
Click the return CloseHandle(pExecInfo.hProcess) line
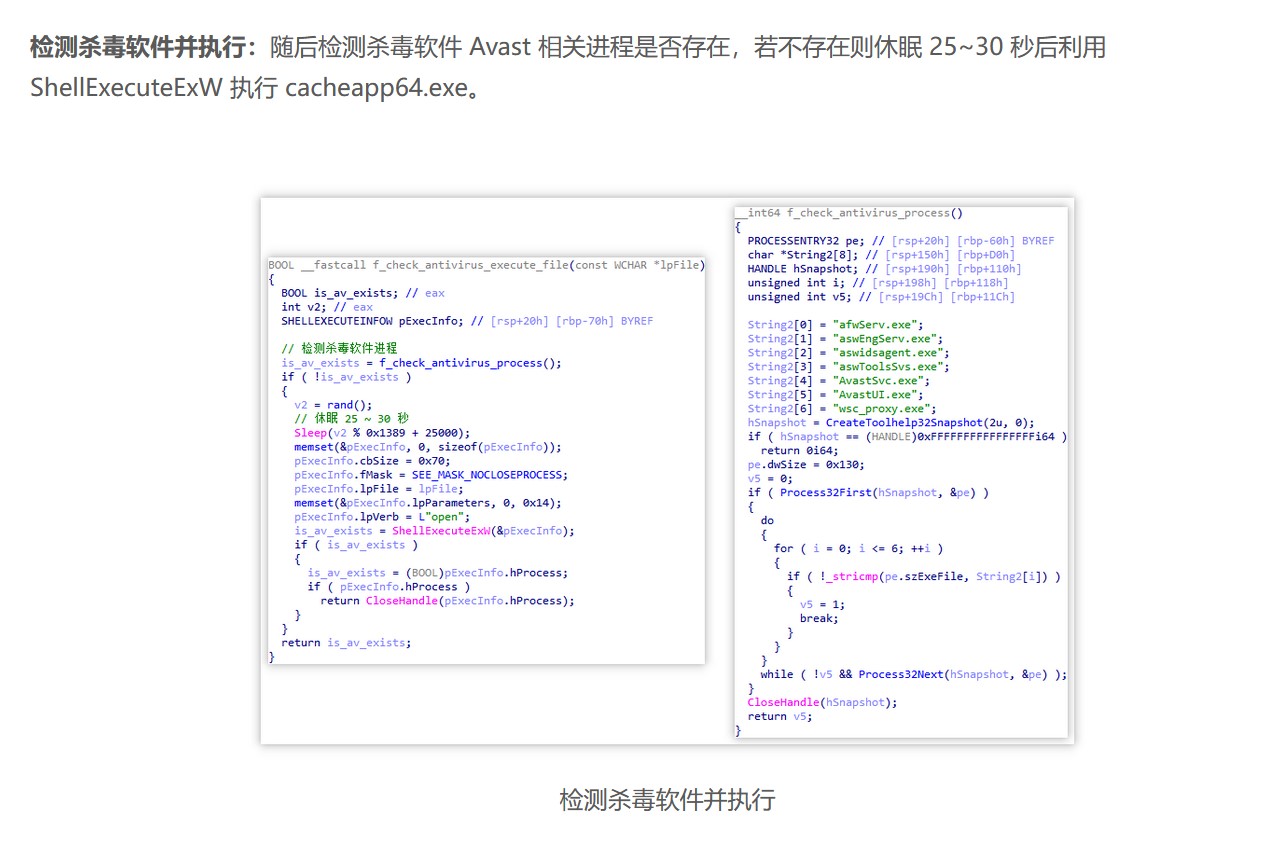coord(448,601)
